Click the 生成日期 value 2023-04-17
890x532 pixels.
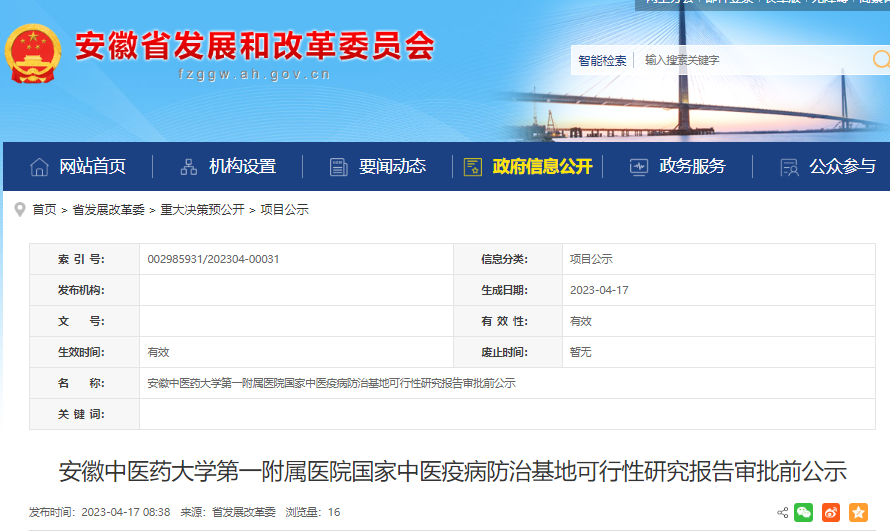[599, 290]
